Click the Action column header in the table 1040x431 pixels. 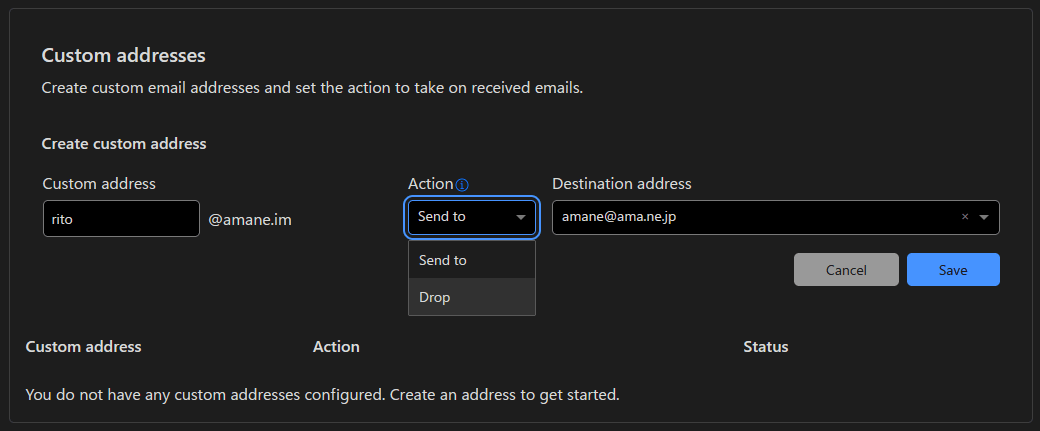(x=336, y=347)
